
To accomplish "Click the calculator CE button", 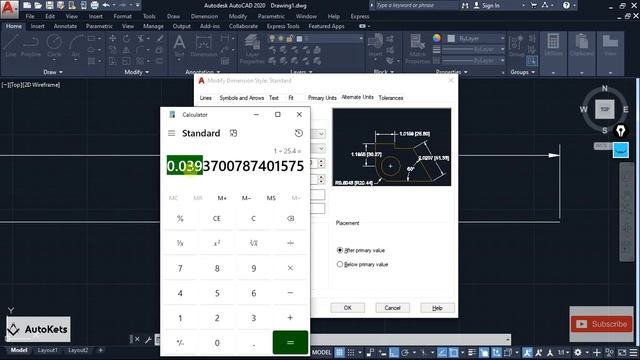I will (217, 218).
